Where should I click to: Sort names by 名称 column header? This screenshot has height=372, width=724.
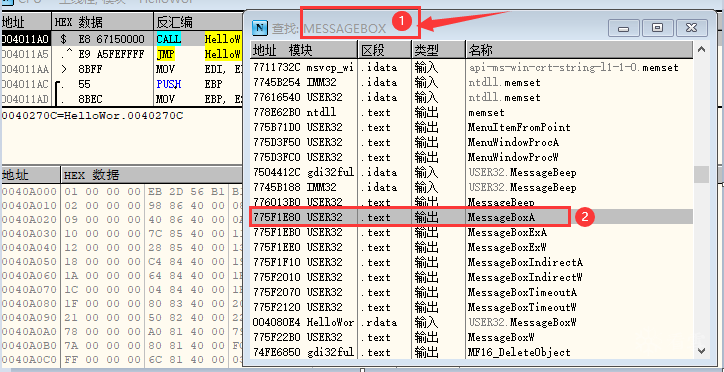(x=579, y=49)
